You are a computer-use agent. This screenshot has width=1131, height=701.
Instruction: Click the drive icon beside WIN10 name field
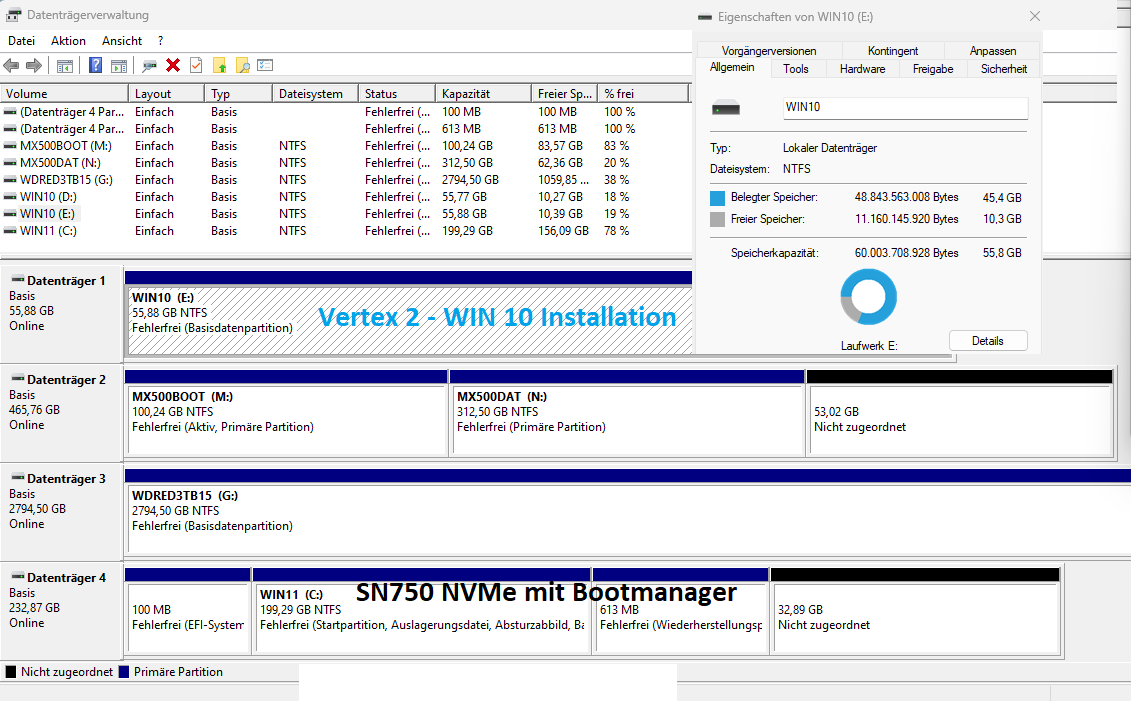(x=726, y=109)
